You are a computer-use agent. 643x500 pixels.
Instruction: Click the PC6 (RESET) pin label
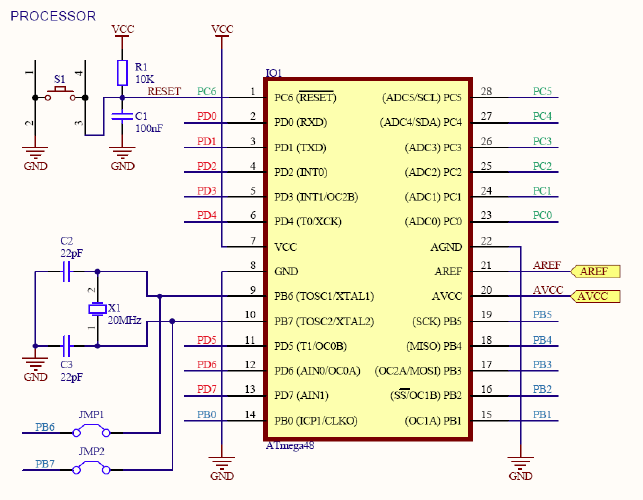coord(305,98)
